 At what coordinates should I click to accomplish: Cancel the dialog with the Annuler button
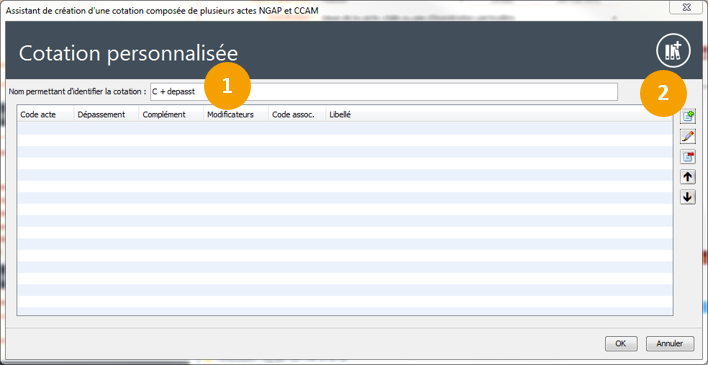pos(669,344)
